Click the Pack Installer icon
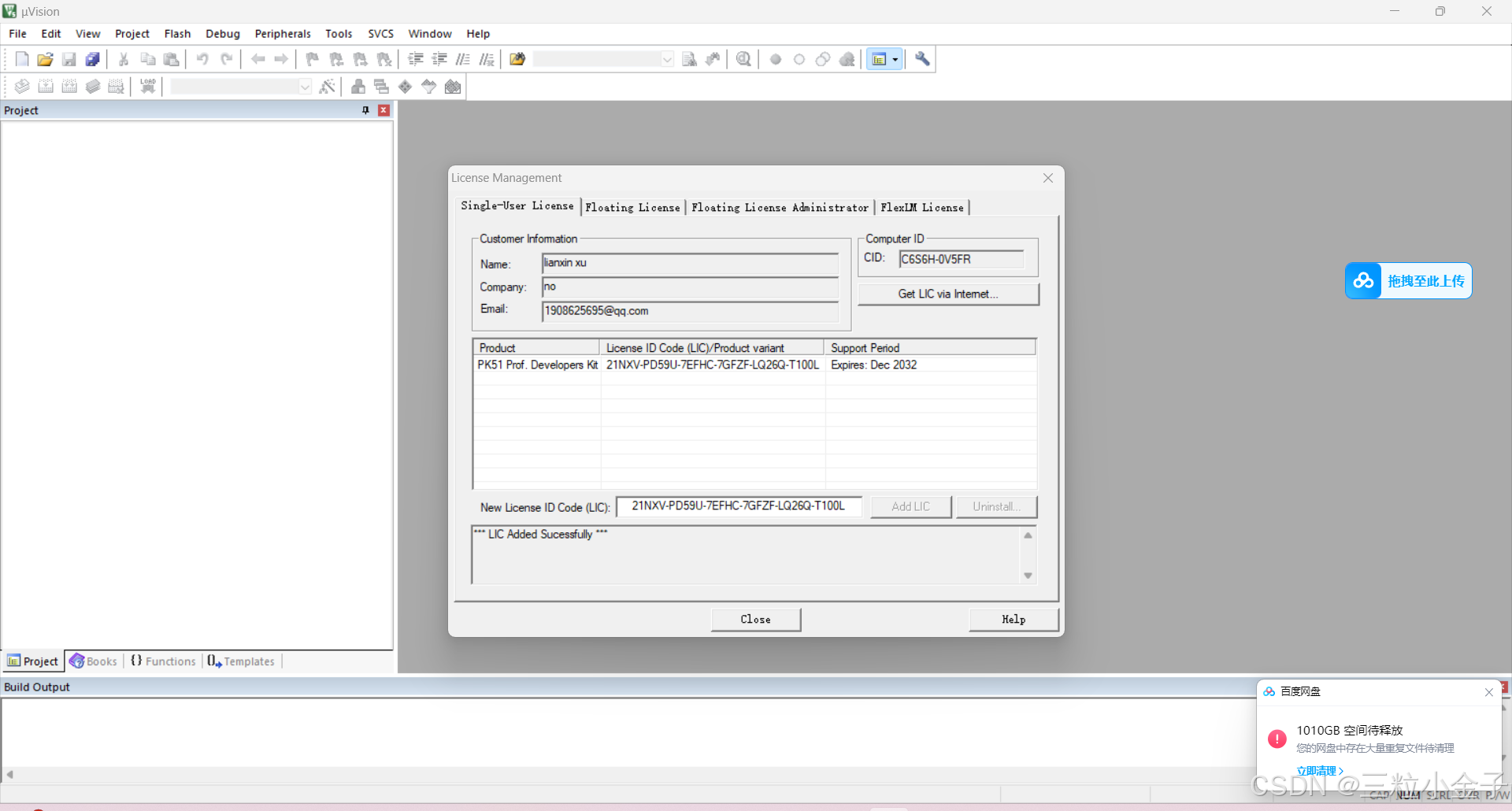The height and width of the screenshot is (811, 1512). (x=453, y=87)
